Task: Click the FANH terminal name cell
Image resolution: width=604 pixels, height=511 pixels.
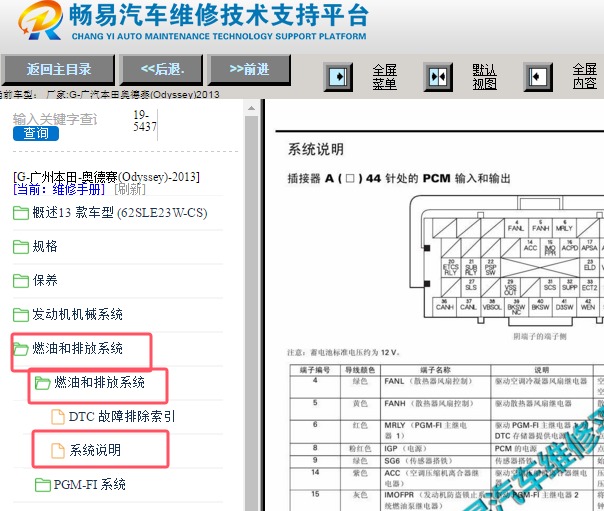Action: 435,409
